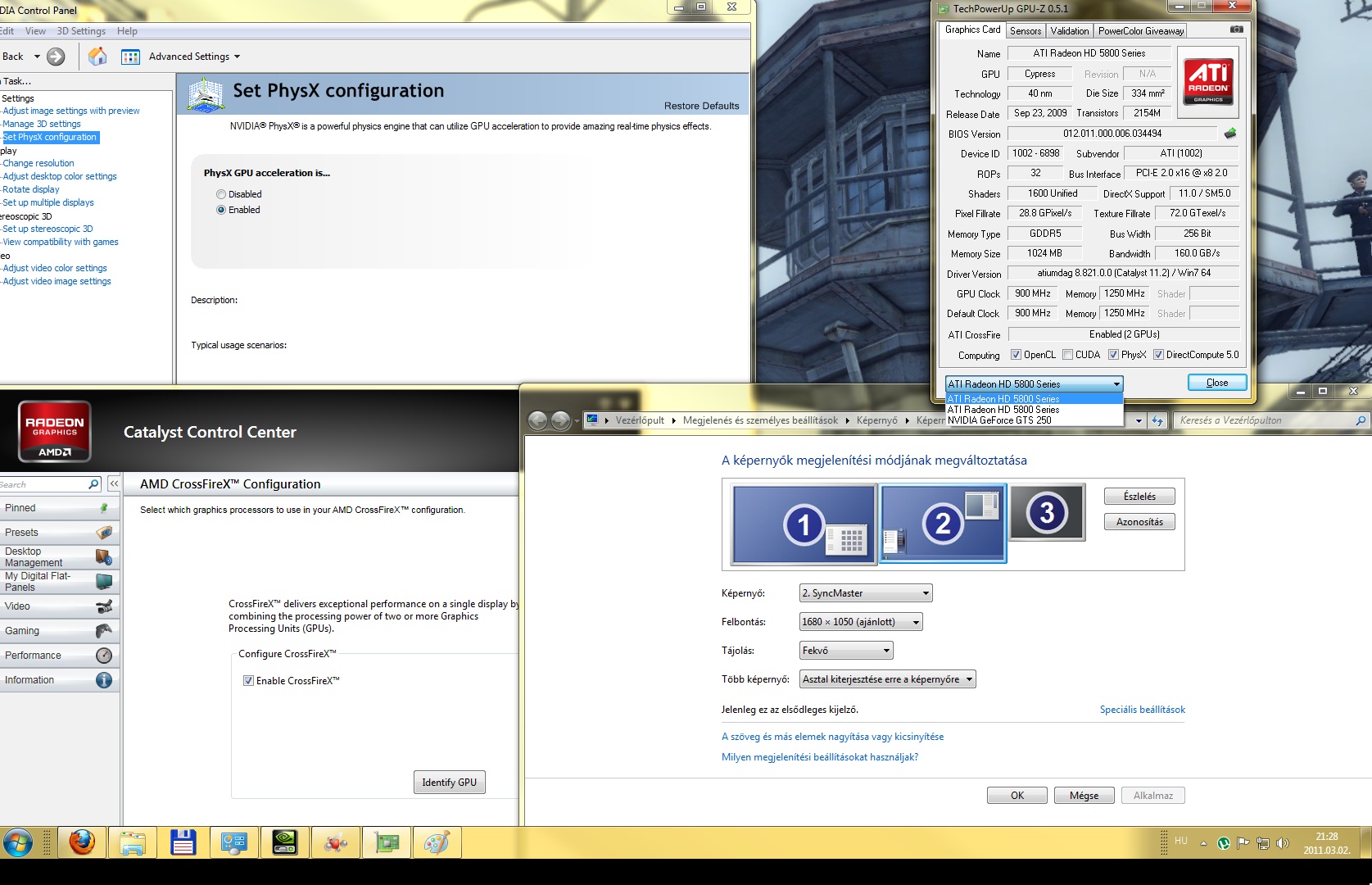The width and height of the screenshot is (1372, 885).
Task: Expand the Advanced Settings dropdown
Action: point(237,57)
